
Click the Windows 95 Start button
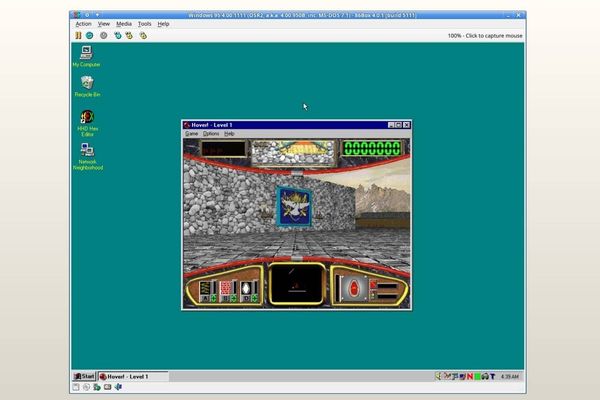pyautogui.click(x=84, y=376)
